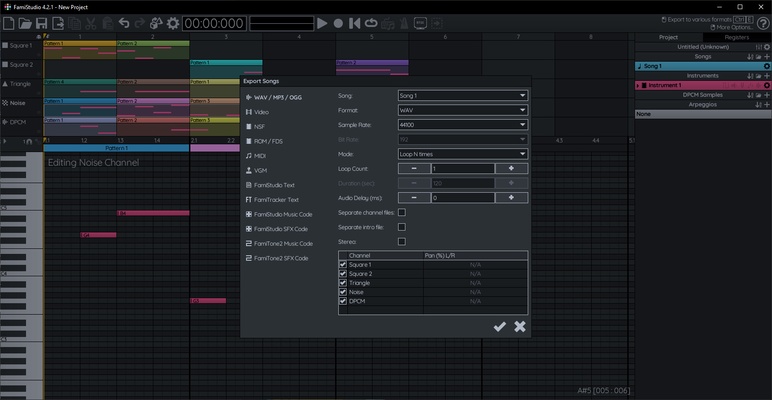Open Instrument 1 properties gear
The image size is (772, 400).
coord(767,85)
